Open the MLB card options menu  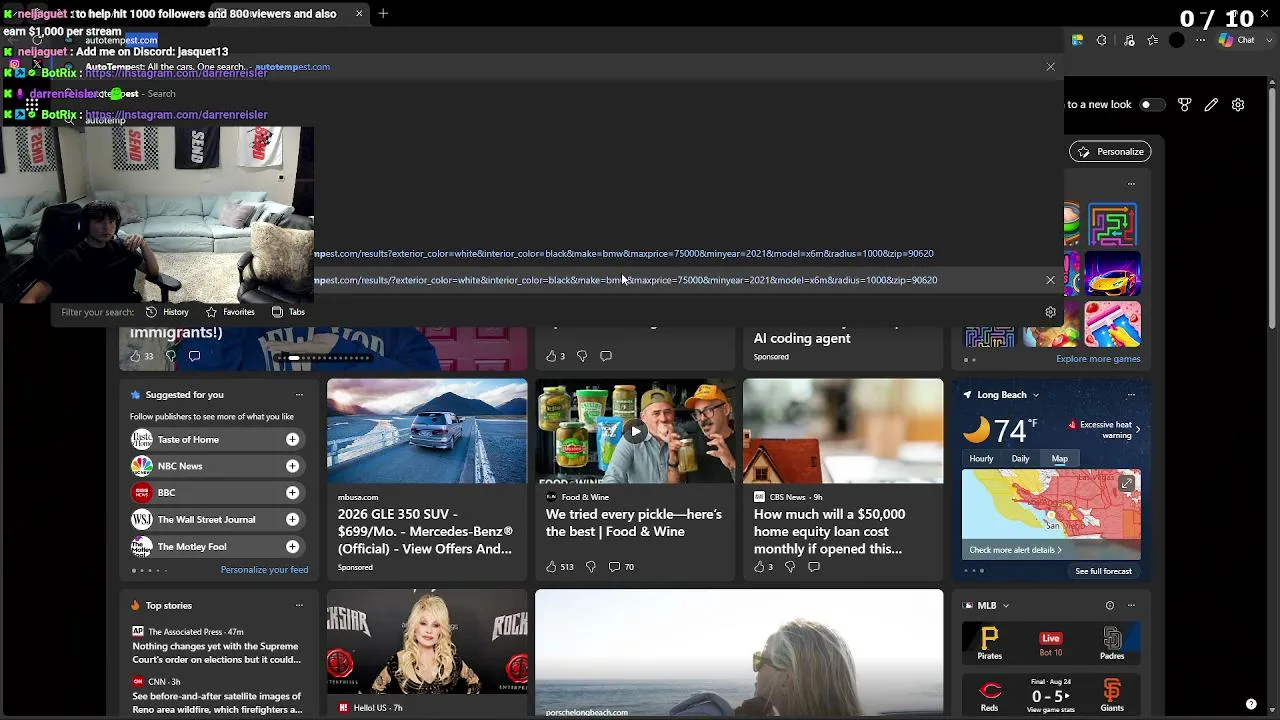pos(1131,605)
